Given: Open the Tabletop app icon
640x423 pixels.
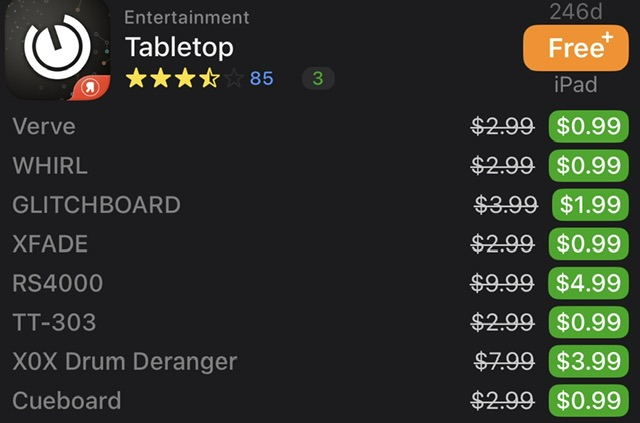Looking at the screenshot, I should (56, 52).
